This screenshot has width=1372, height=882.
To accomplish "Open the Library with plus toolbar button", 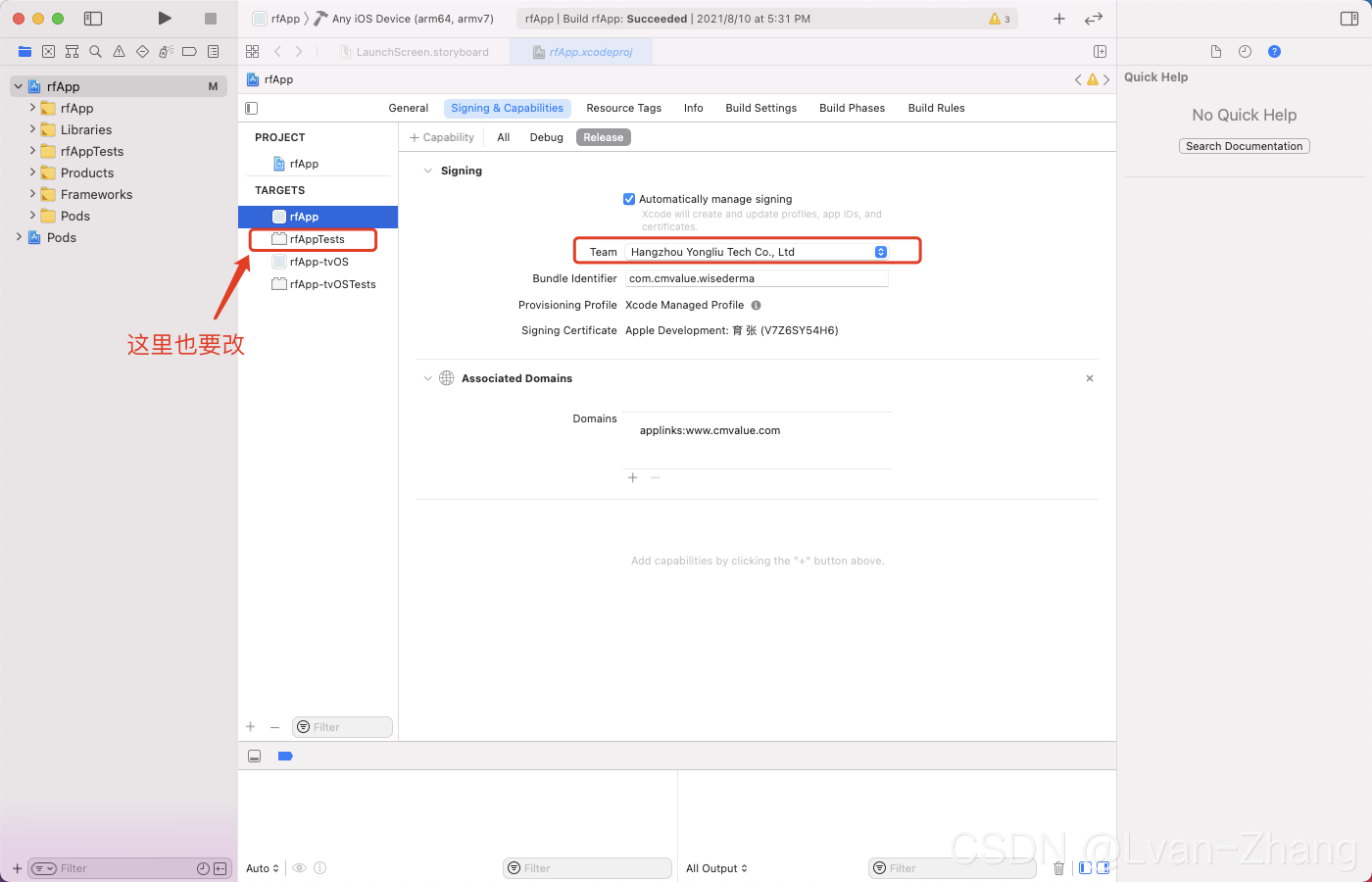I will 1059,19.
